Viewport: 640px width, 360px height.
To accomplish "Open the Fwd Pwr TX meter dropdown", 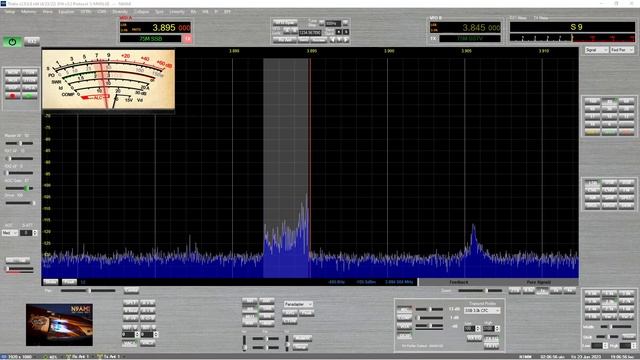I will coord(622,50).
